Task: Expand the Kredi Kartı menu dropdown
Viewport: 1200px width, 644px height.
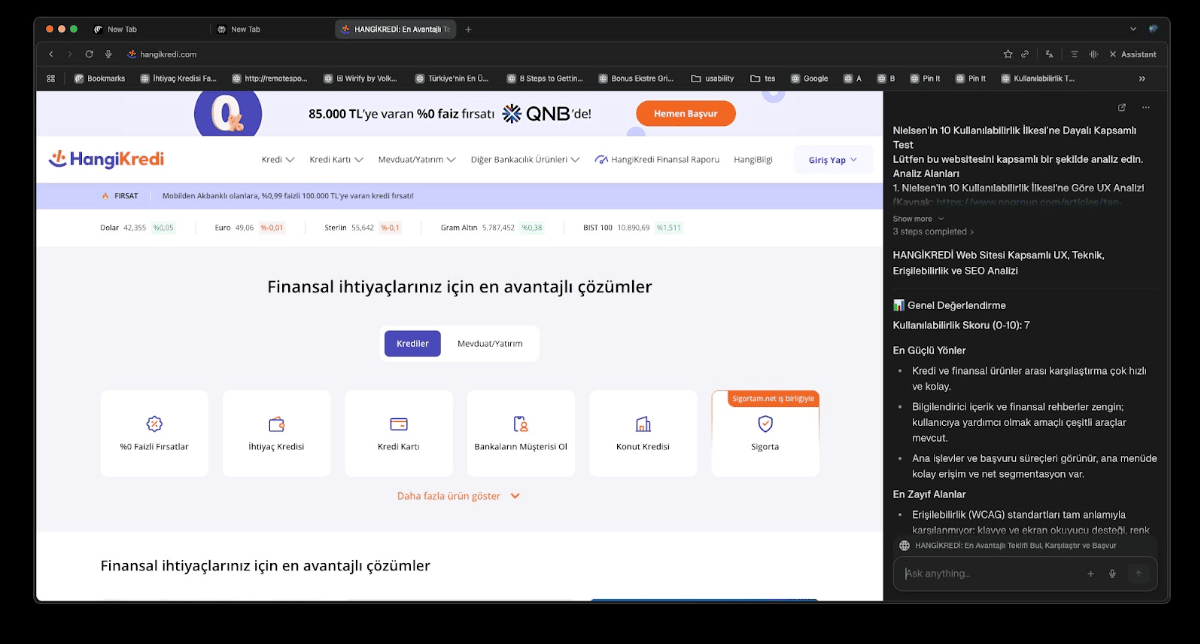Action: (x=336, y=159)
